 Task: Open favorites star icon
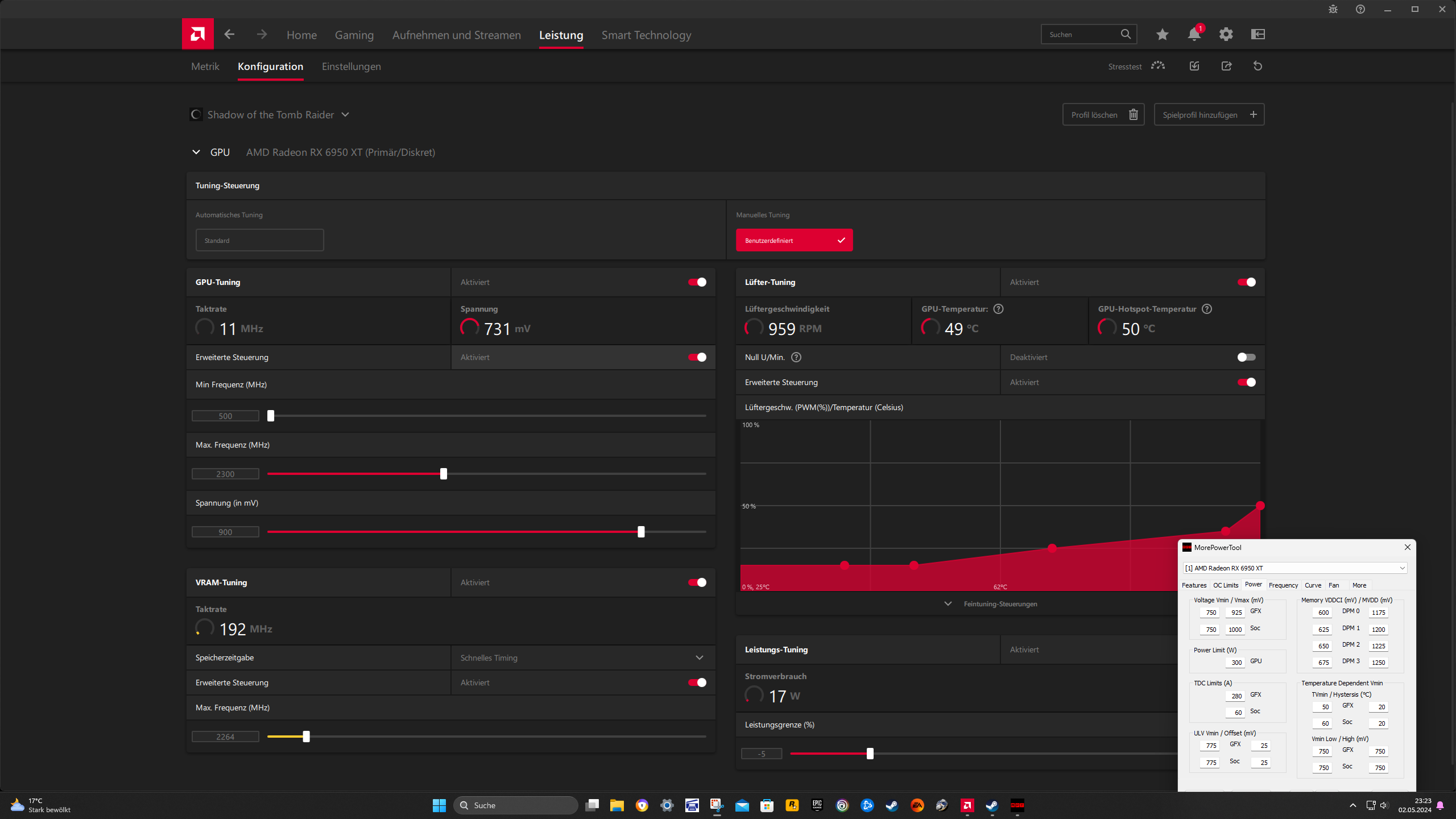coord(1162,35)
